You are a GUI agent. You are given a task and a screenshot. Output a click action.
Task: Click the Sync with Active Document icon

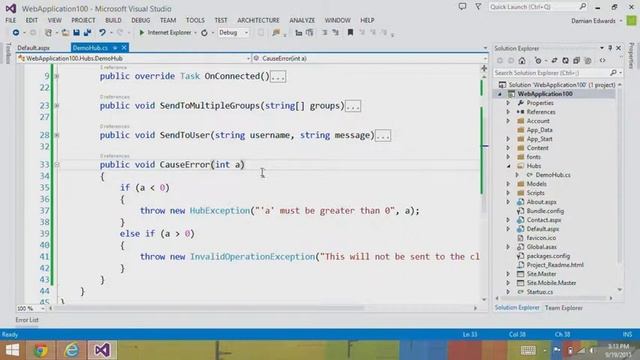(554, 61)
